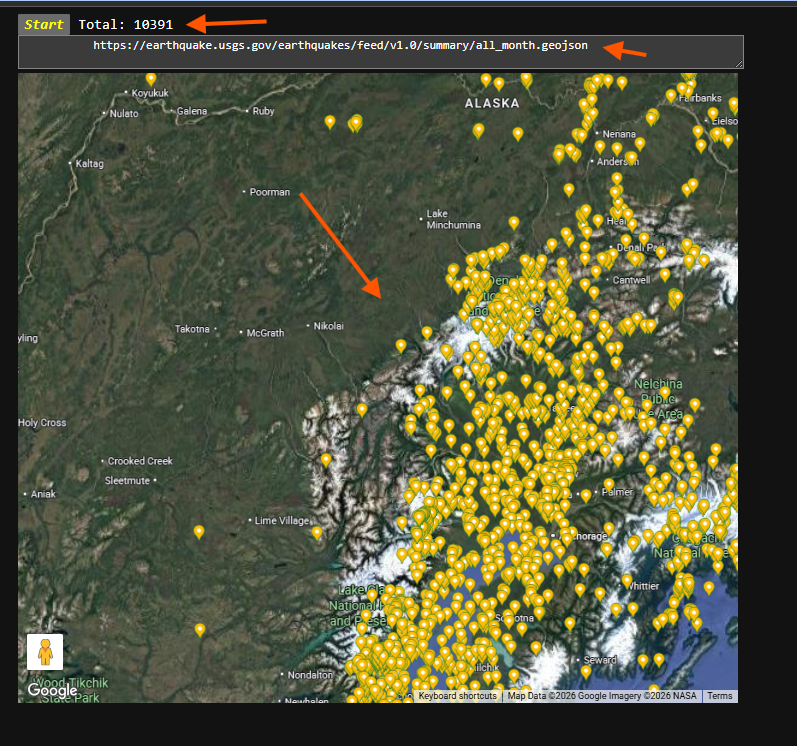Click the Street View Pegman icon
This screenshot has width=797, height=746.
(x=45, y=652)
